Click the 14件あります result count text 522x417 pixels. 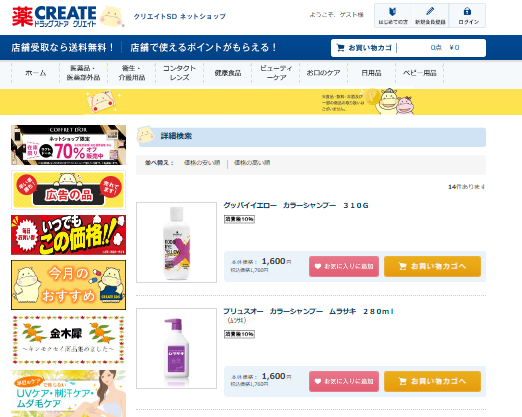click(x=466, y=187)
